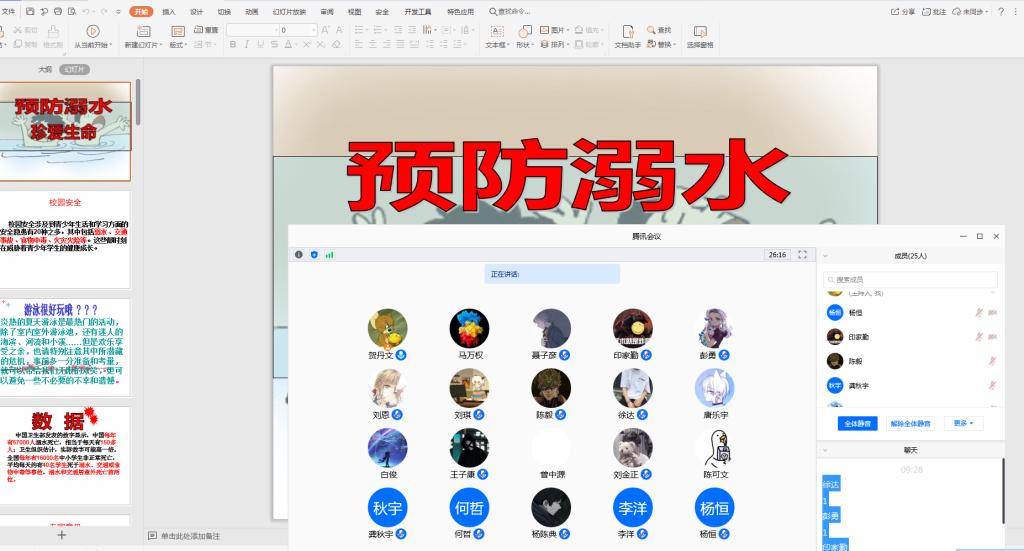The height and width of the screenshot is (551, 1024).
Task: Click the add slide plus icon
Action: coord(61,535)
